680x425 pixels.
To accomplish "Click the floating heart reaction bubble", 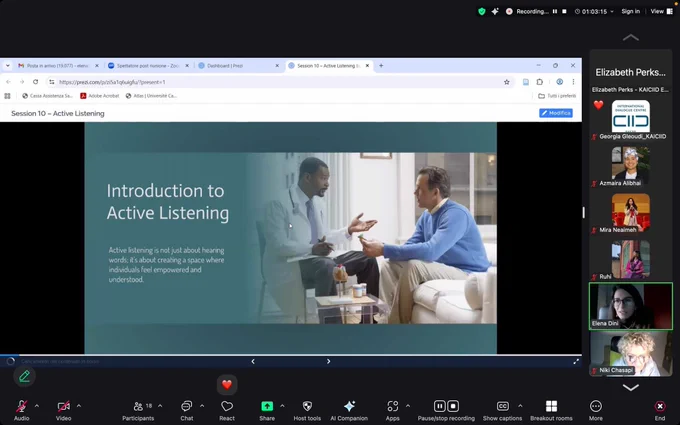I will pyautogui.click(x=227, y=385).
